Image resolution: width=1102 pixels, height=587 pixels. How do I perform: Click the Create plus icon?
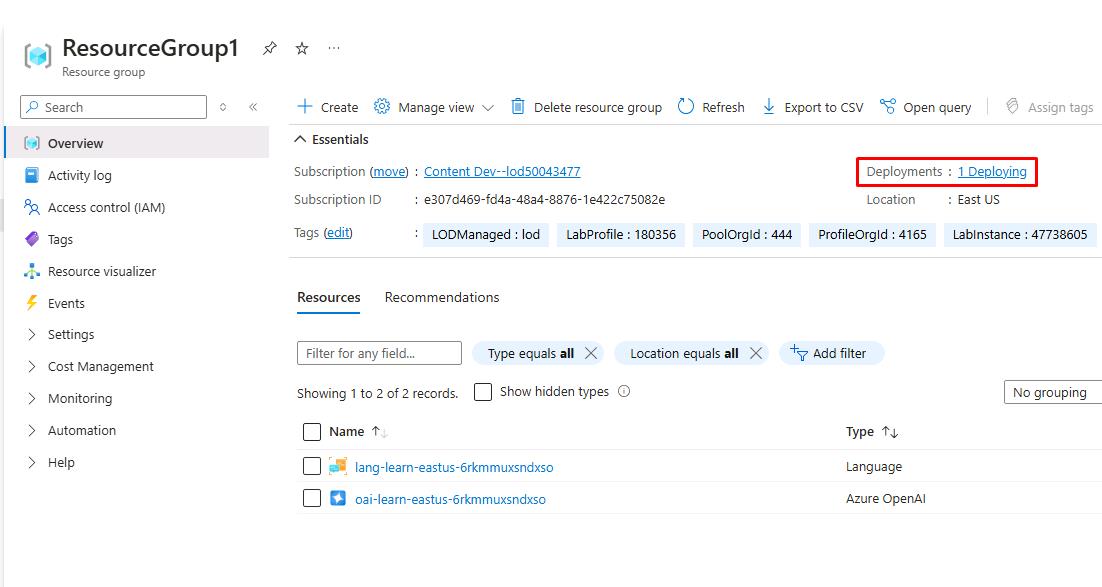[304, 106]
